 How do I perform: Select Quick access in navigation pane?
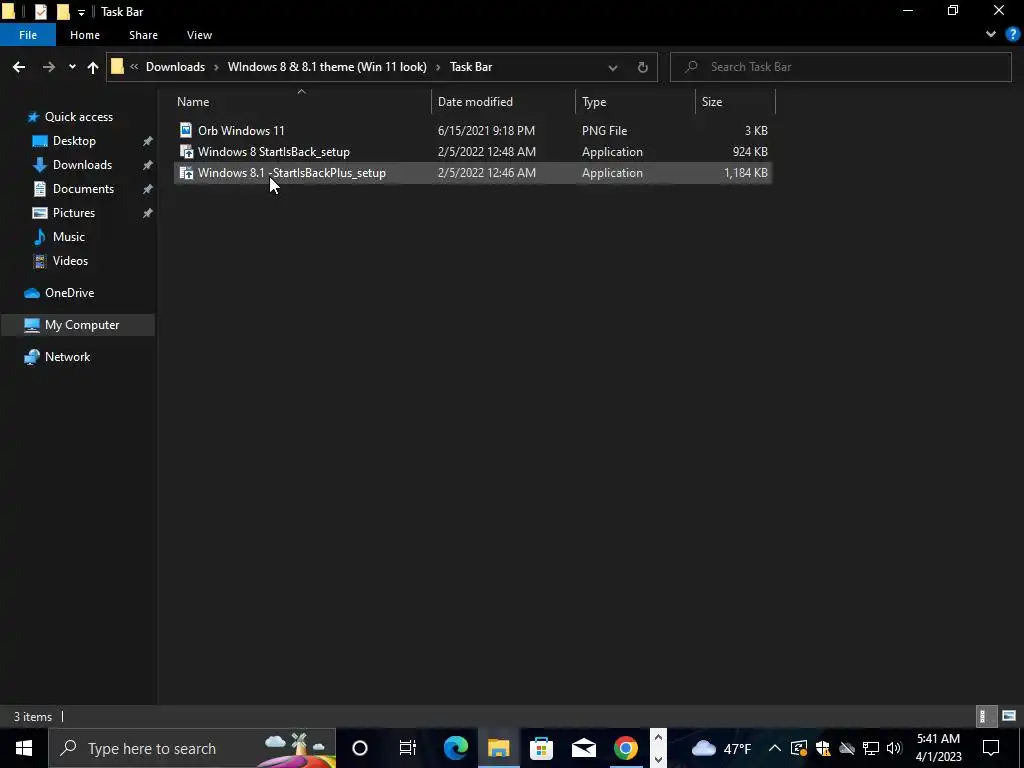point(78,117)
